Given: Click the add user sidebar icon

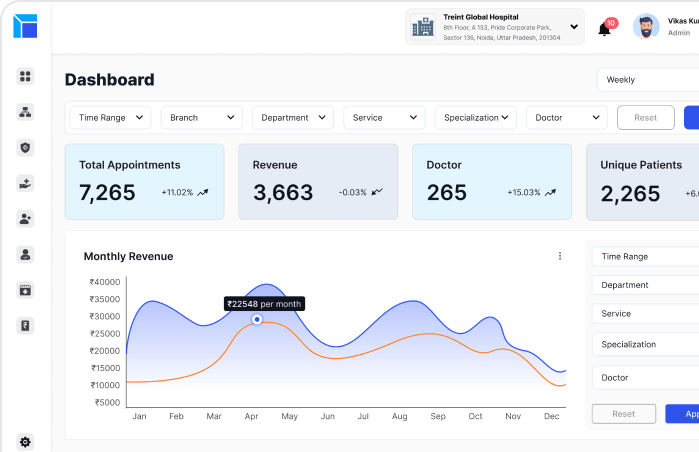Looking at the screenshot, I should 26,218.
